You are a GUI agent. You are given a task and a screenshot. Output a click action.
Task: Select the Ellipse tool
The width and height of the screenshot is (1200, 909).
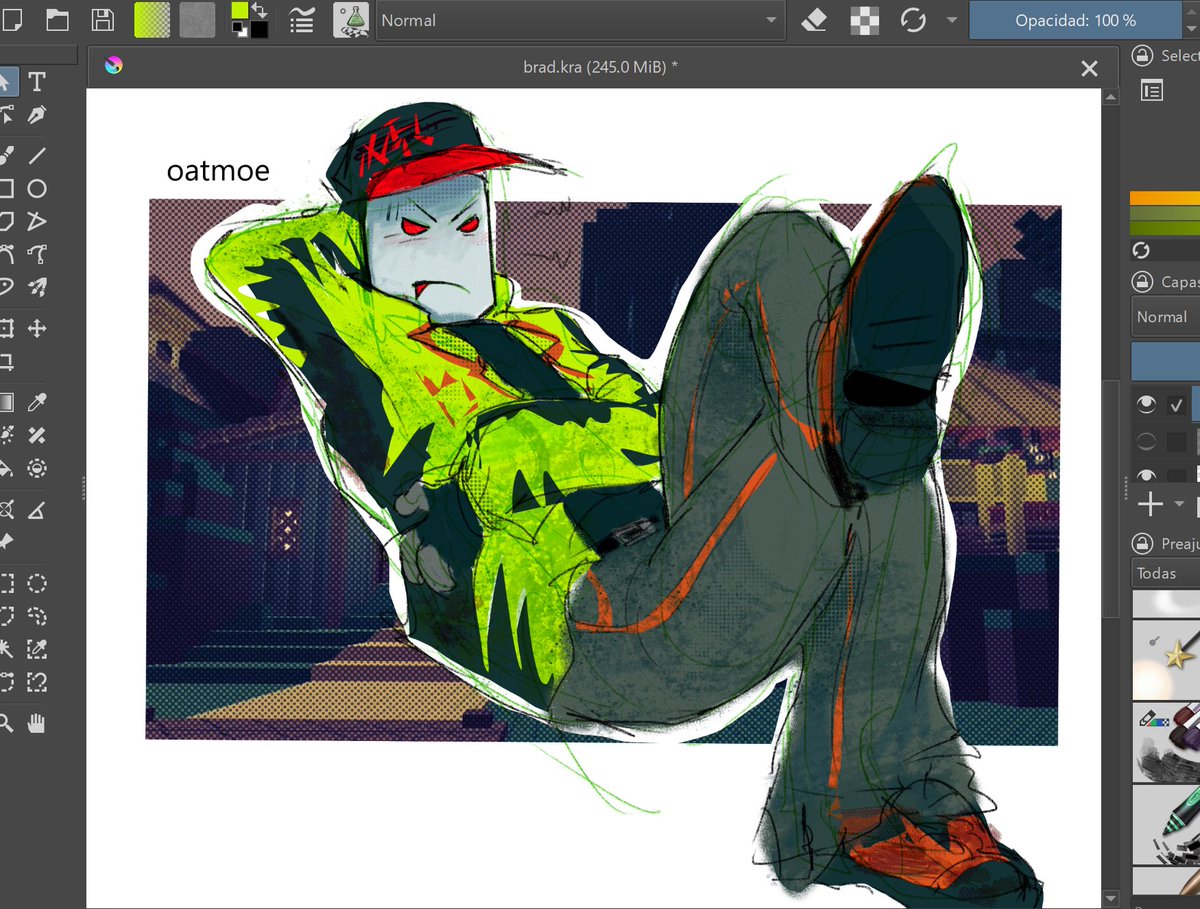[37, 188]
